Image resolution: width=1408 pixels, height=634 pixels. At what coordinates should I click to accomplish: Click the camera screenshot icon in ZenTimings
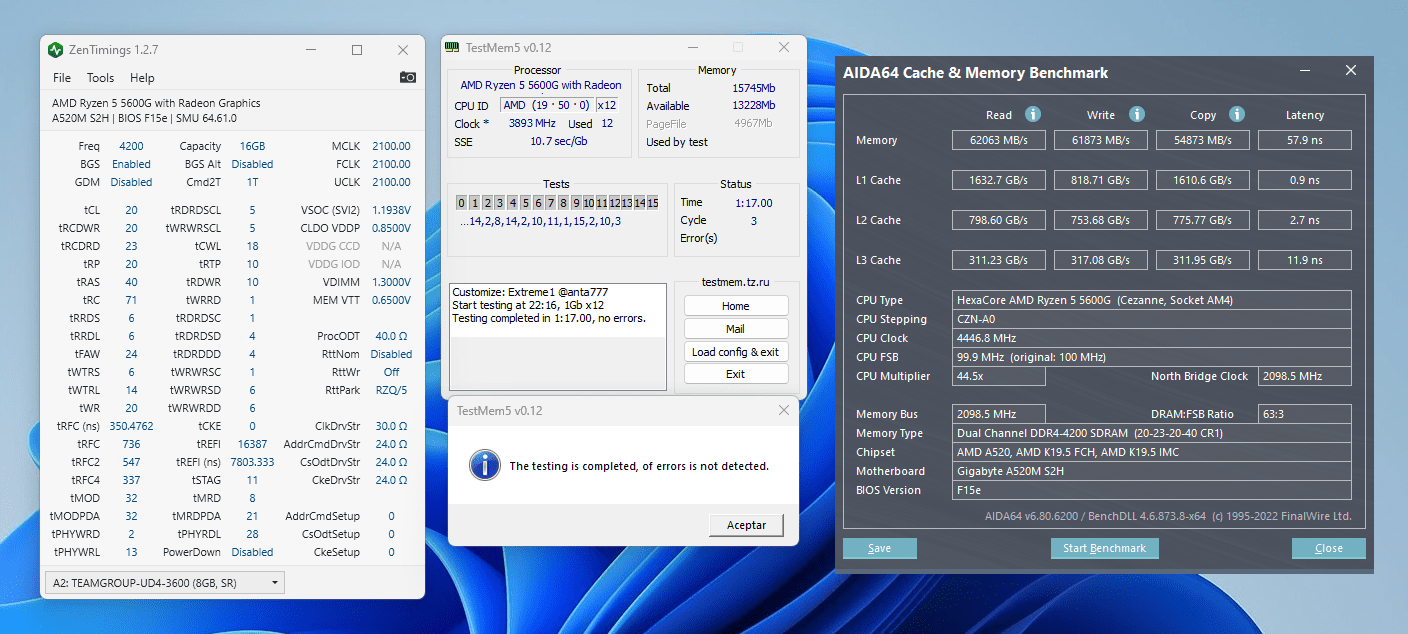[x=407, y=77]
